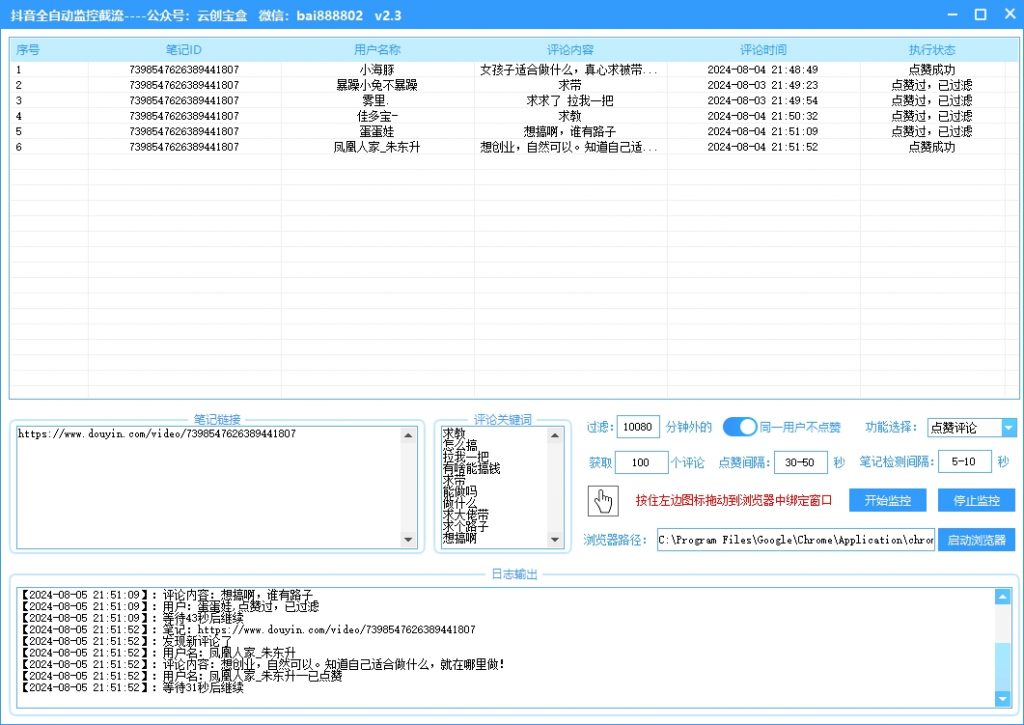Screen dimensions: 1024x725
Task: Select the keyword 求大佬带 in list
Action: pyautogui.click(x=465, y=515)
